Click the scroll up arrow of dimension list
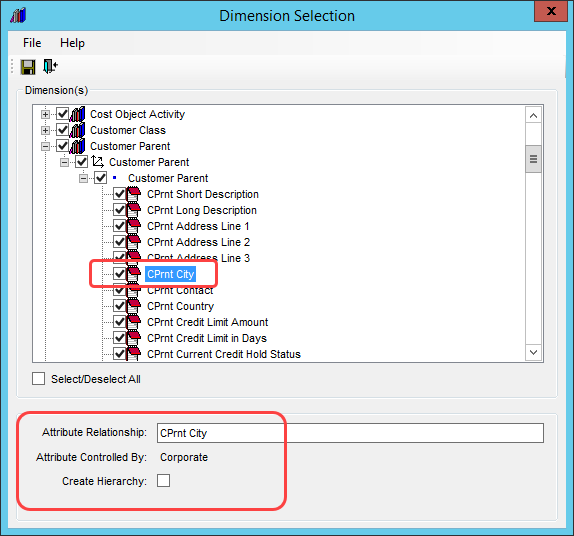 (x=533, y=116)
